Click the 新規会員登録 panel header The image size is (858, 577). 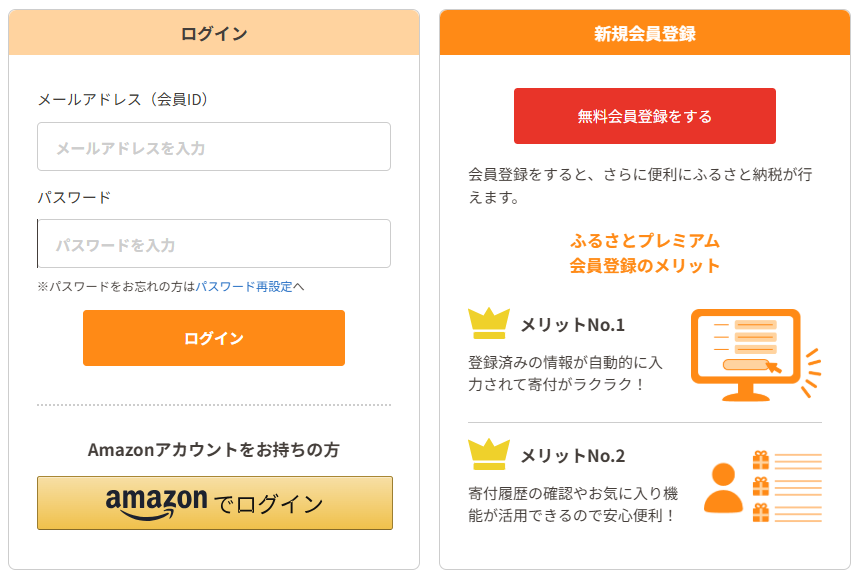click(x=645, y=33)
